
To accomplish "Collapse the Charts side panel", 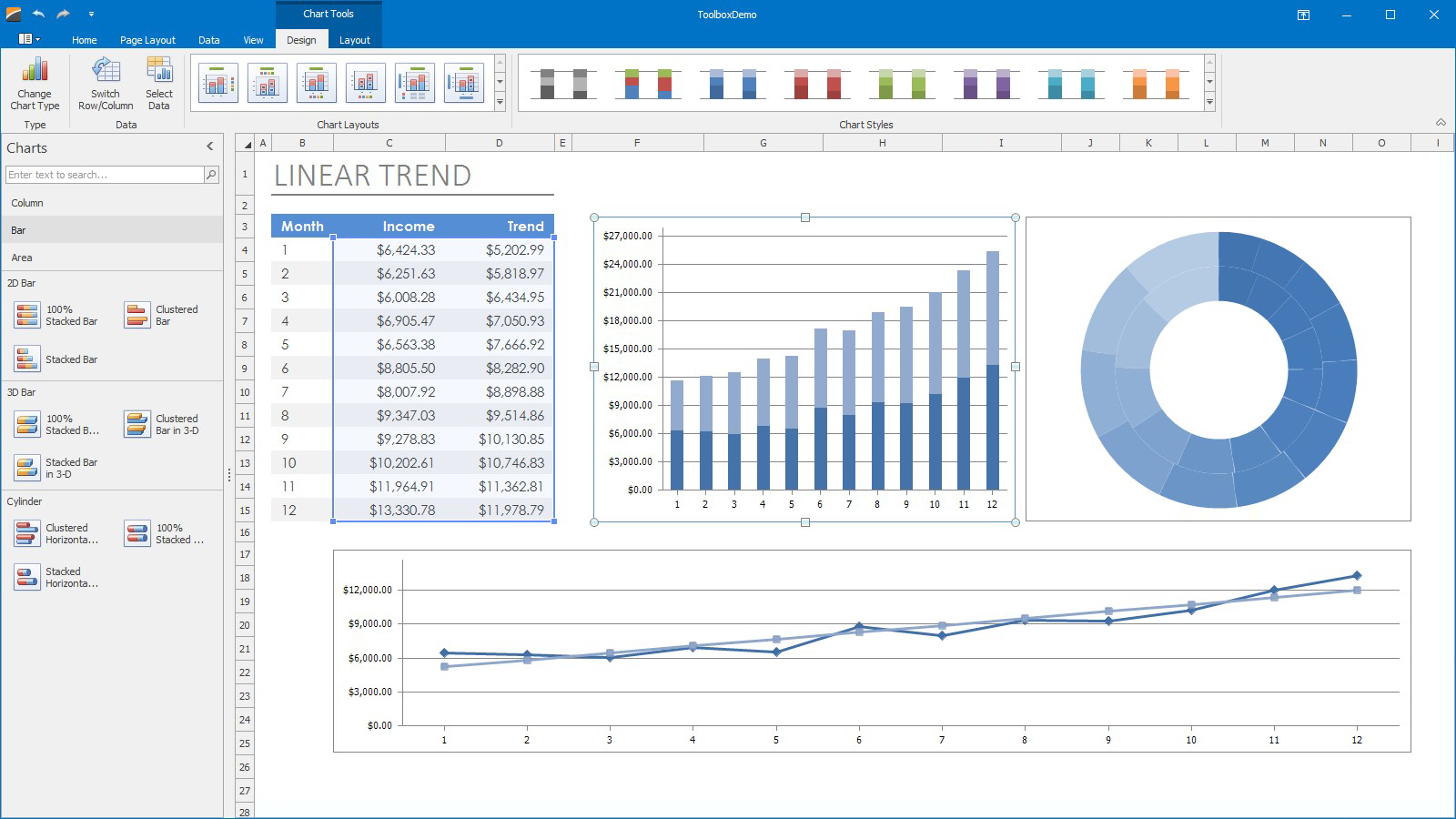I will click(210, 147).
